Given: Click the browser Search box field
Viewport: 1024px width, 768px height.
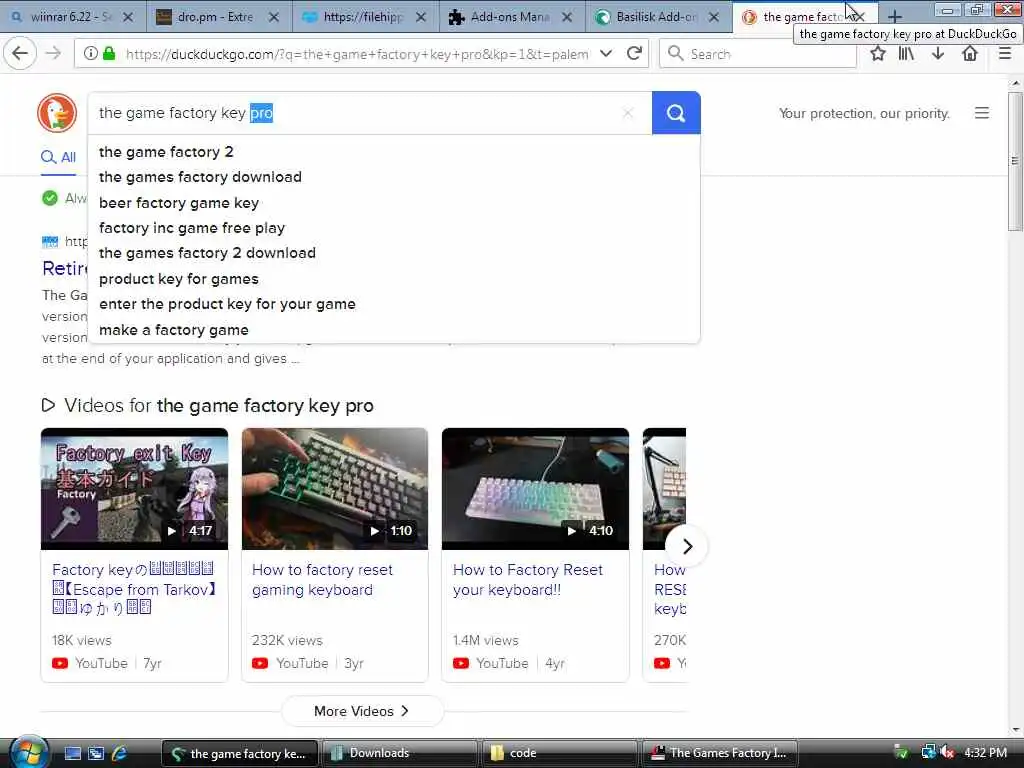Looking at the screenshot, I should point(758,54).
